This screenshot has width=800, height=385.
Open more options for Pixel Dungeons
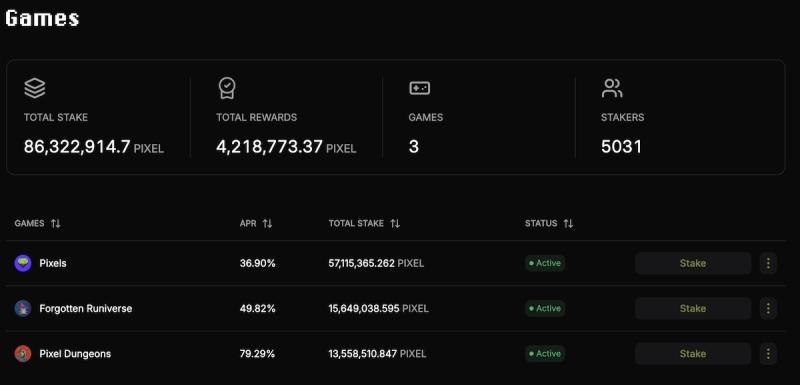click(768, 353)
